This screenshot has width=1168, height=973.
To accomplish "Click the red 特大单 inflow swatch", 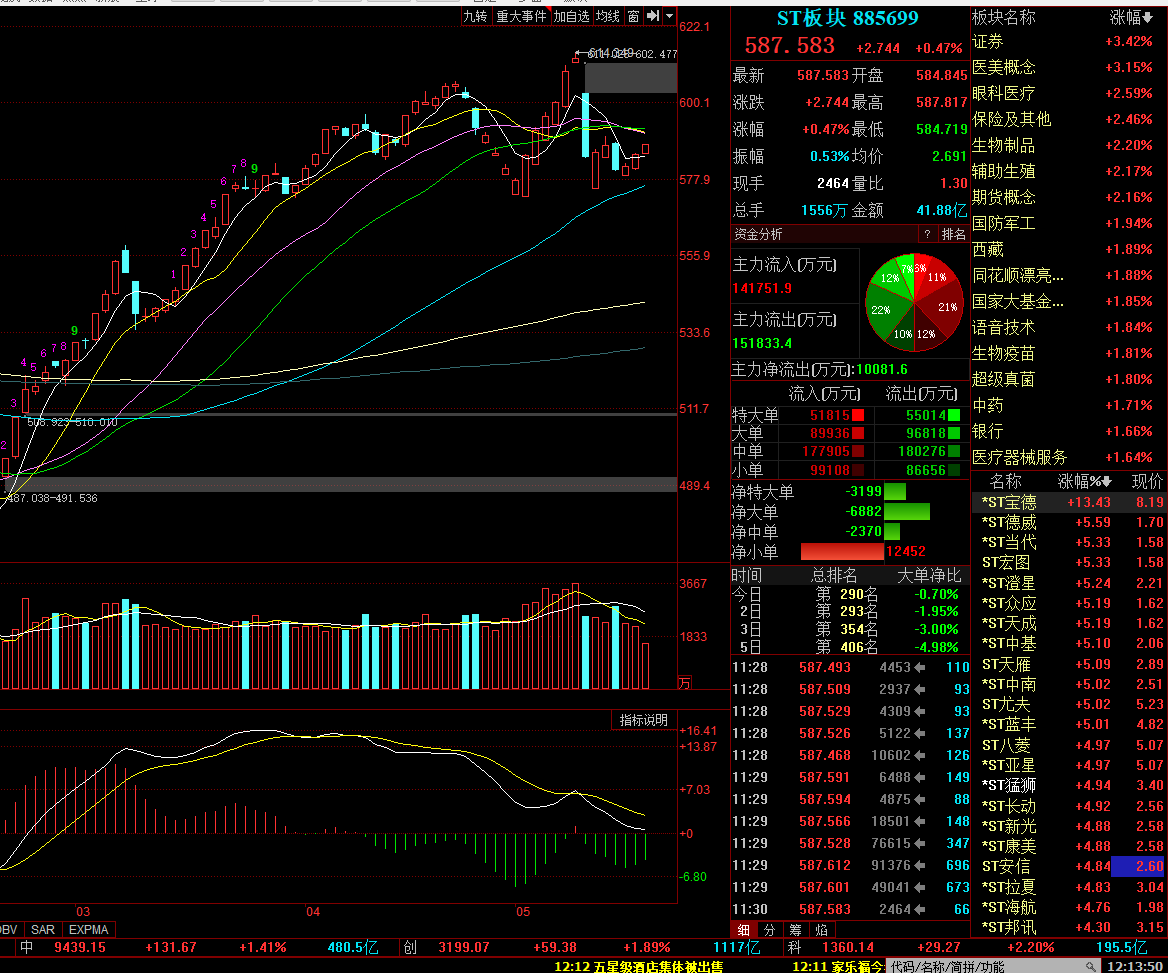I will coord(858,416).
